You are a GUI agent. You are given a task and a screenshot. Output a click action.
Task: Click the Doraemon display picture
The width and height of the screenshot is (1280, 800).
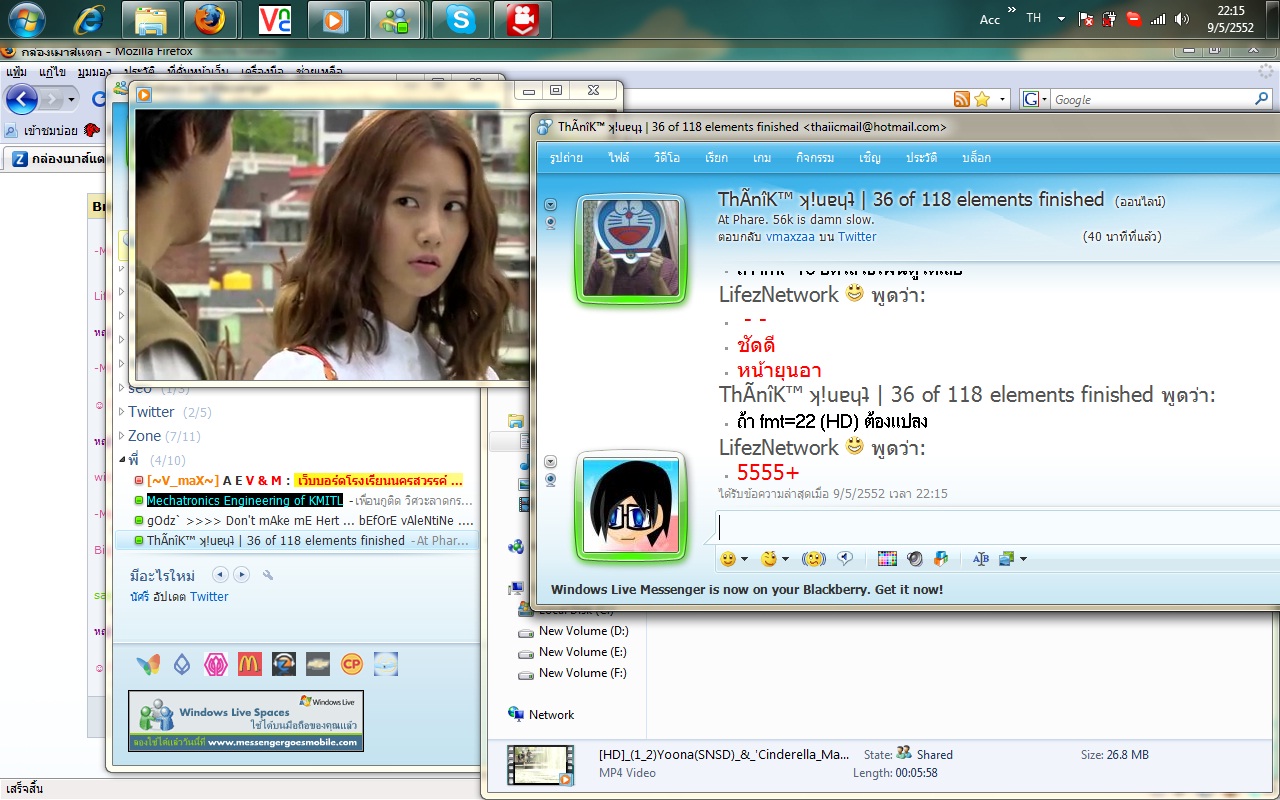point(631,248)
